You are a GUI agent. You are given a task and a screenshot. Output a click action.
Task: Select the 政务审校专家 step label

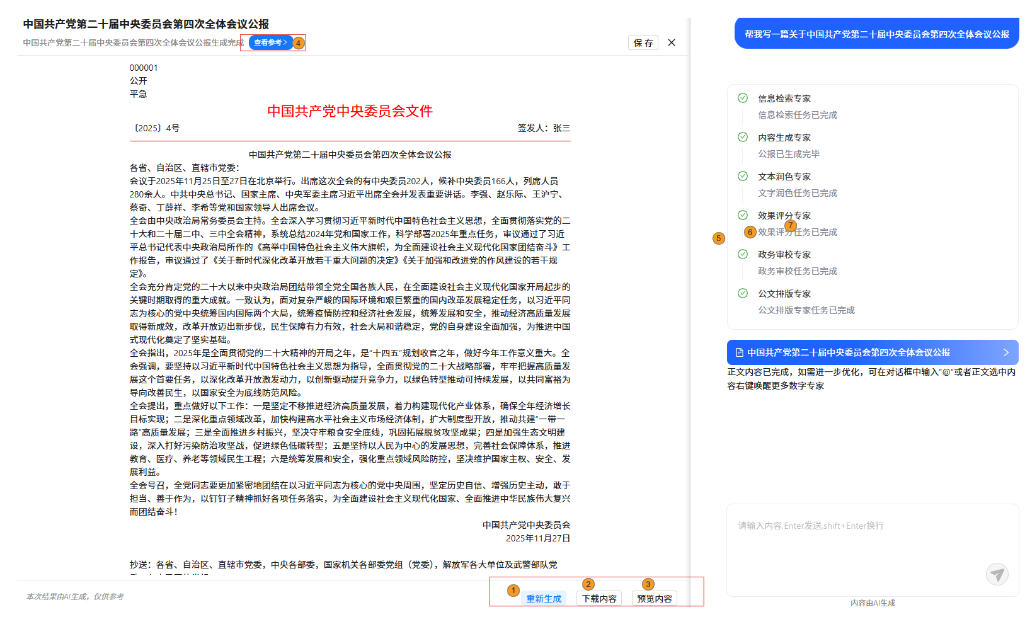[x=785, y=254]
